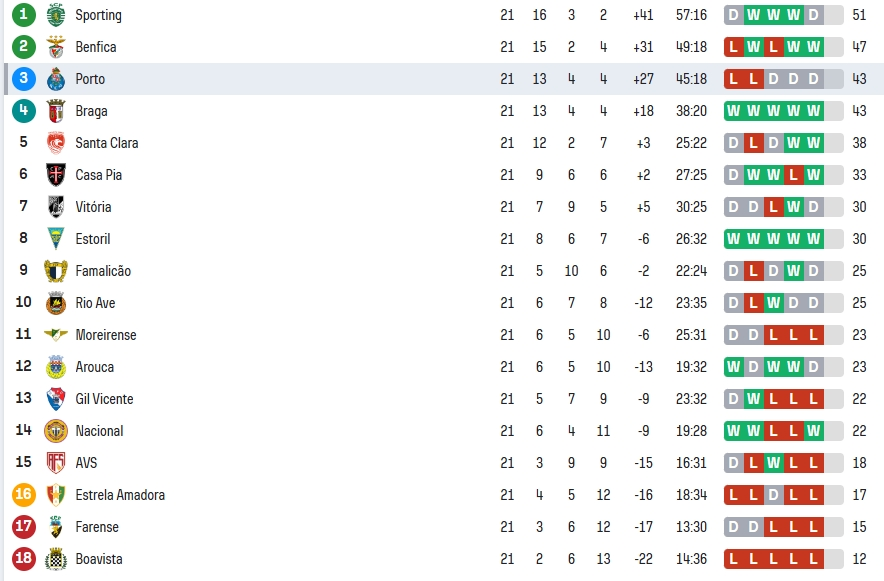Click the AVS red-and-white crest
The width and height of the screenshot is (884, 581).
click(x=55, y=463)
